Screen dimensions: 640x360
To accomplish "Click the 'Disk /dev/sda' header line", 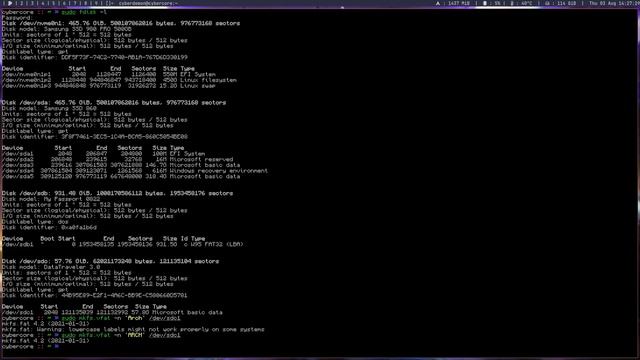I will point(114,102).
